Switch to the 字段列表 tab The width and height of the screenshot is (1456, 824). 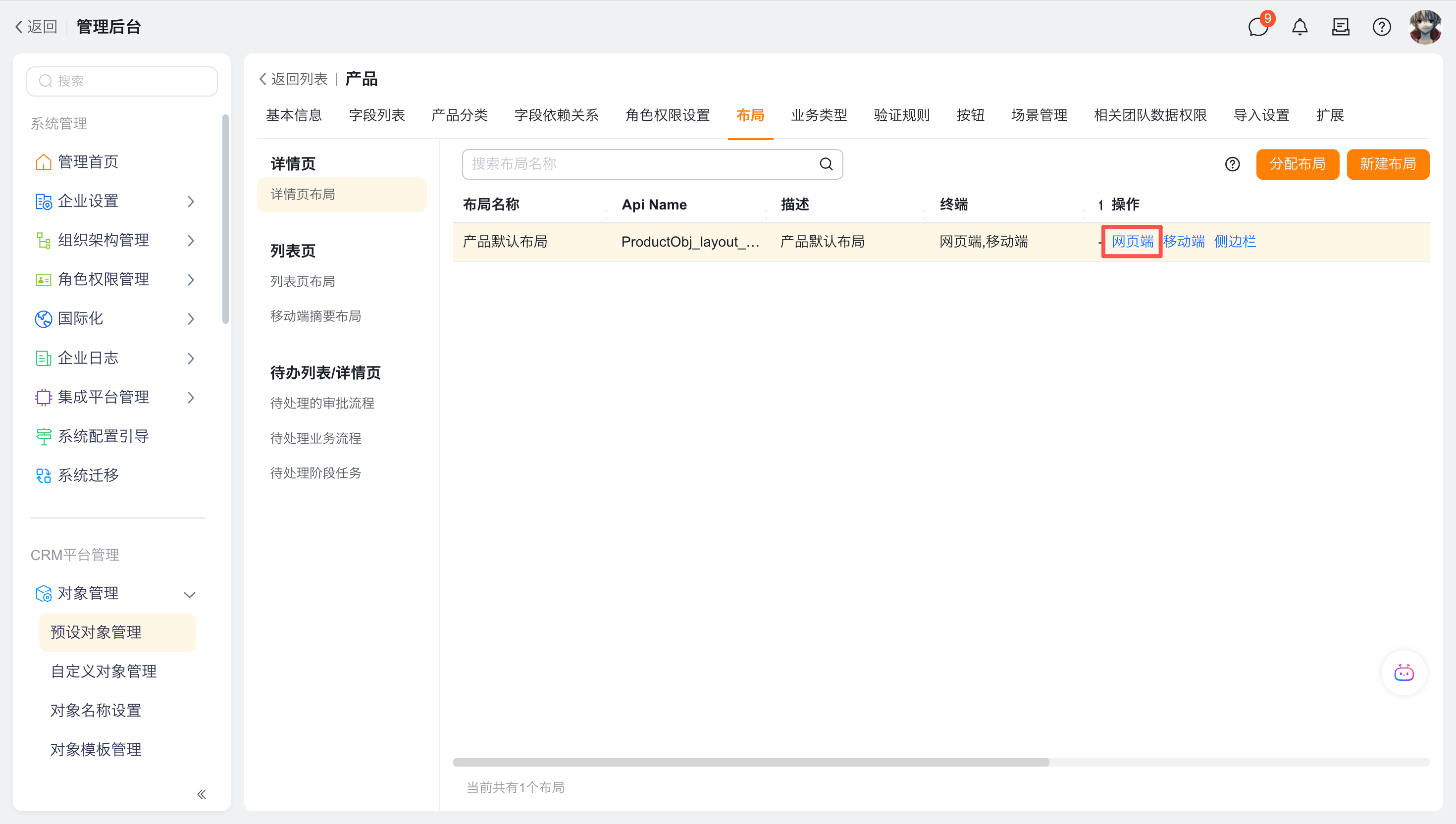tap(377, 115)
